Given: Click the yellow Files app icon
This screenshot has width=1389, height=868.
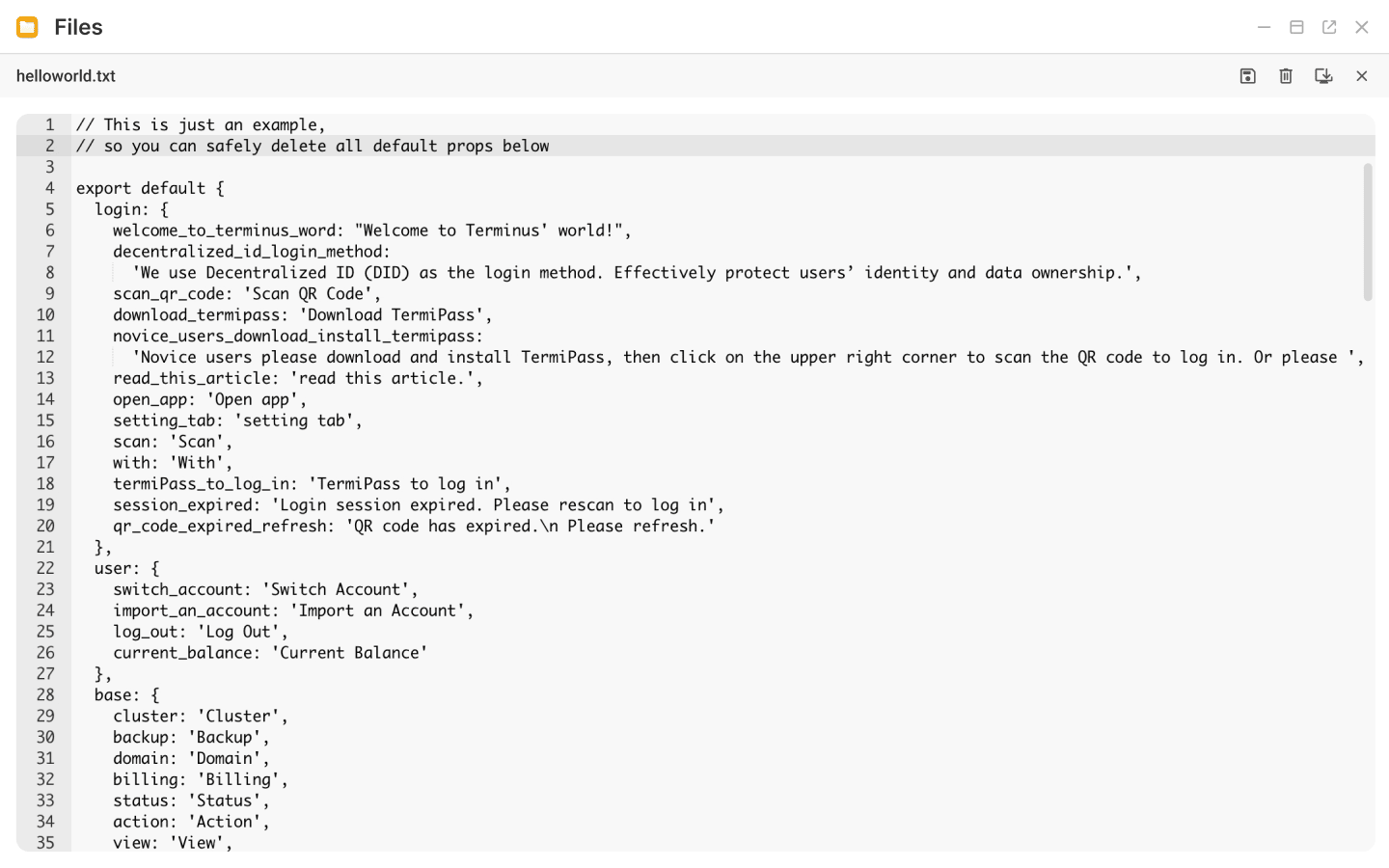Looking at the screenshot, I should point(27,27).
